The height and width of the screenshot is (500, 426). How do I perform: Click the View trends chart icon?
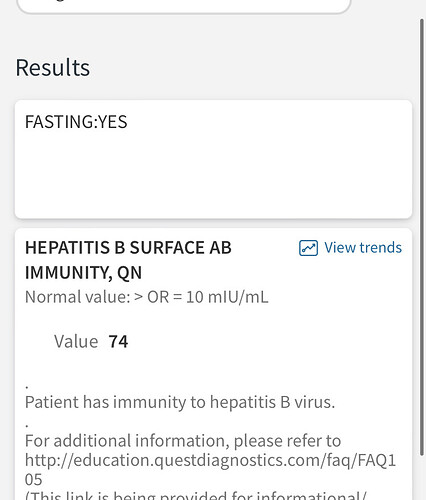click(x=308, y=248)
